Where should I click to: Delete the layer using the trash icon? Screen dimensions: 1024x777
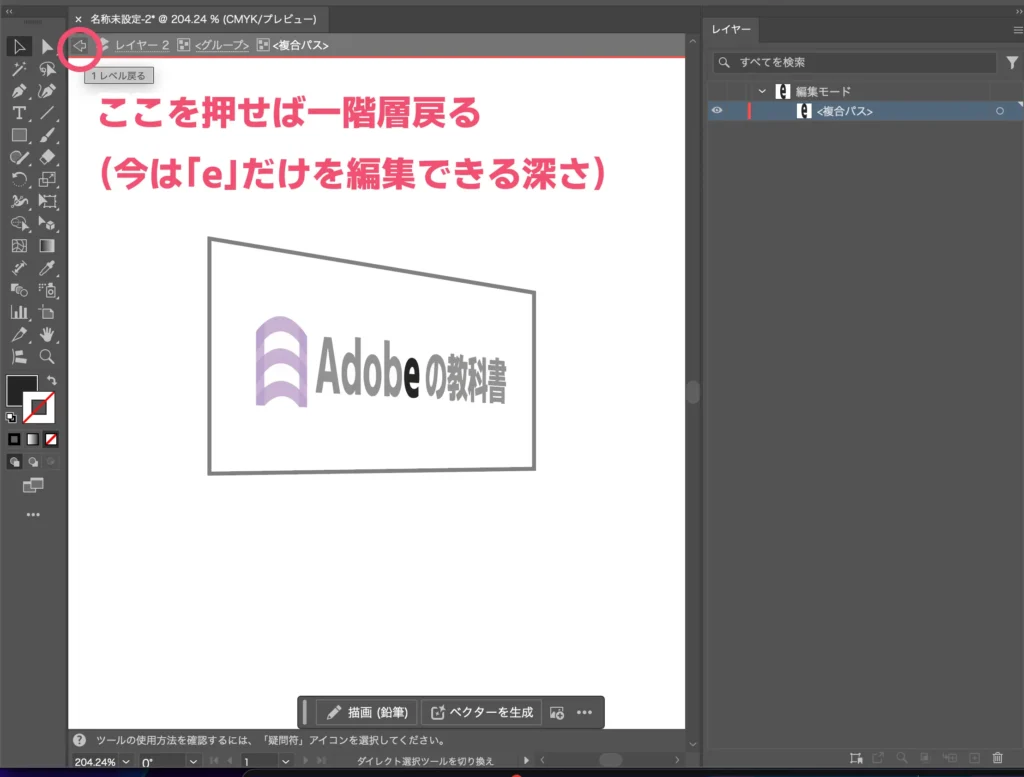(997, 758)
